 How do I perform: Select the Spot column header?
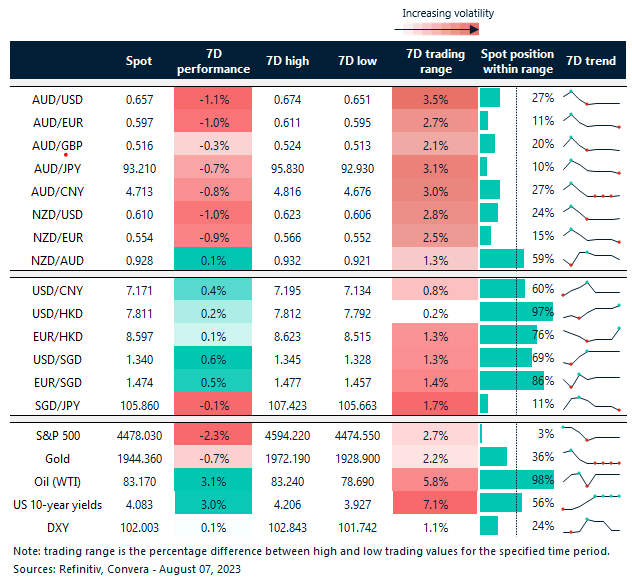(x=139, y=61)
